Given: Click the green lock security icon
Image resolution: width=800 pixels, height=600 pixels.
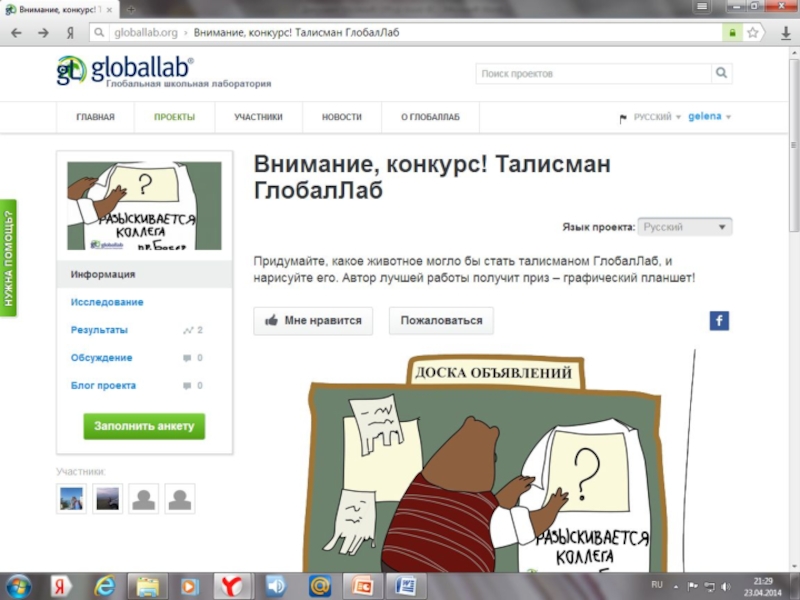Looking at the screenshot, I should (732, 33).
